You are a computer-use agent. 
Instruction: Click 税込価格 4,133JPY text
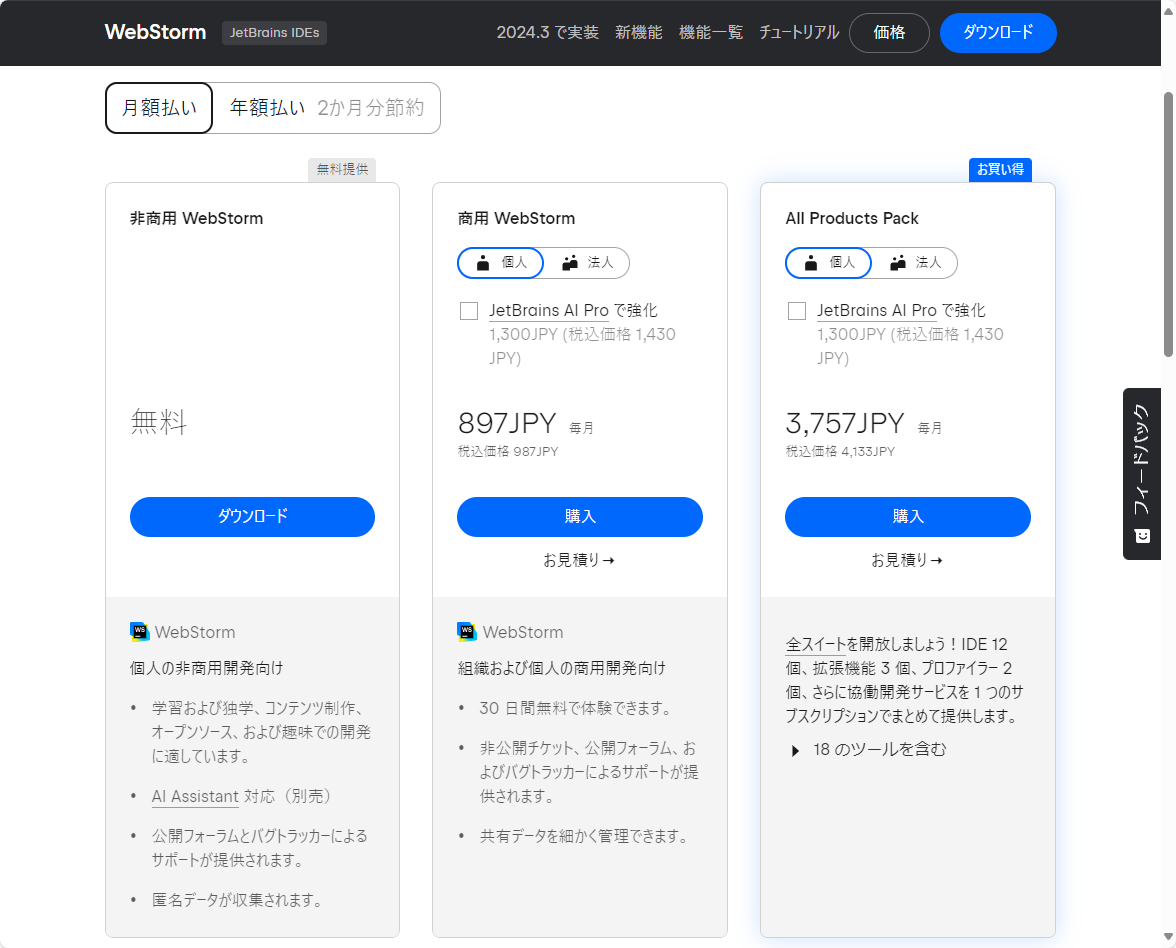(840, 452)
